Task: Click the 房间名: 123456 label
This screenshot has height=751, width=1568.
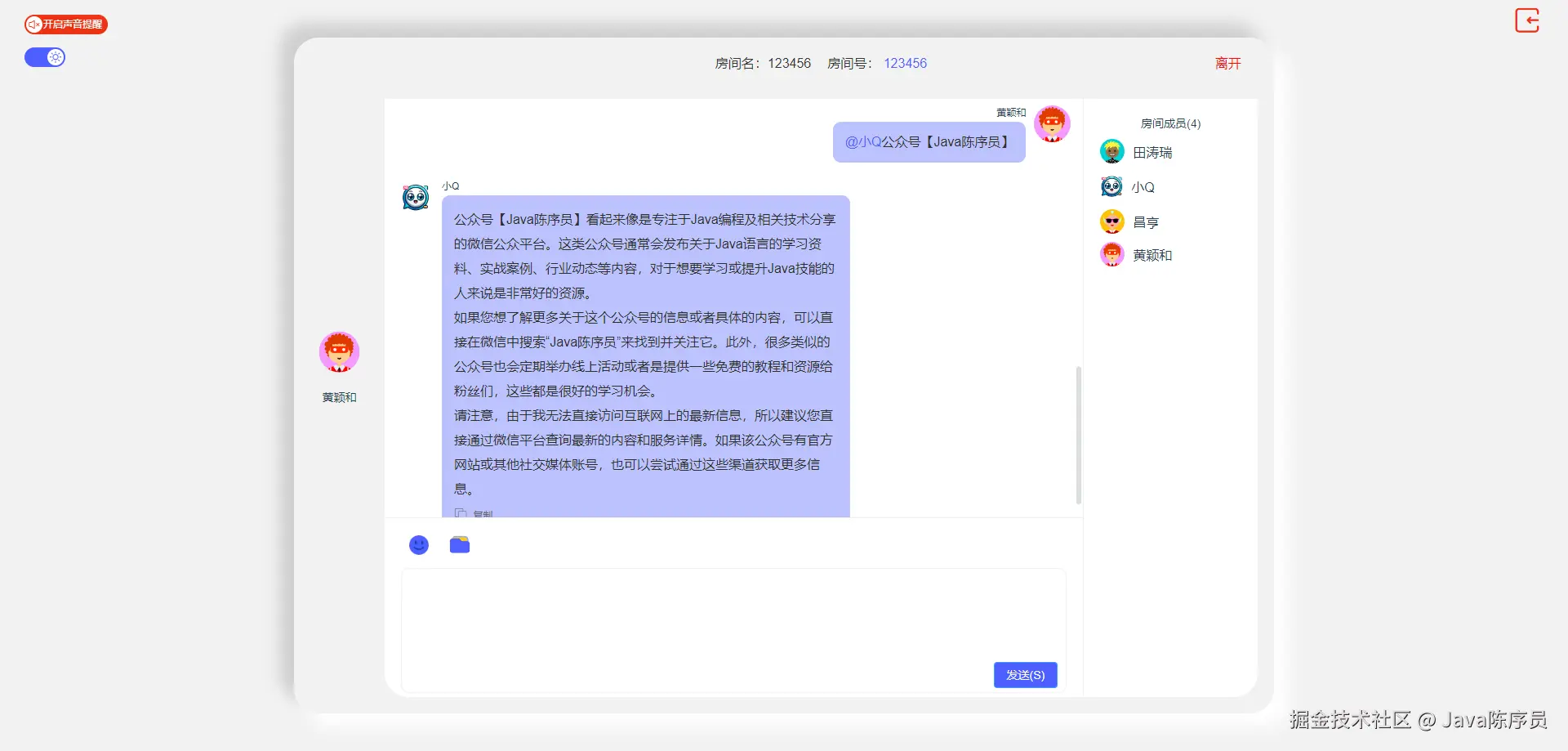Action: point(763,63)
